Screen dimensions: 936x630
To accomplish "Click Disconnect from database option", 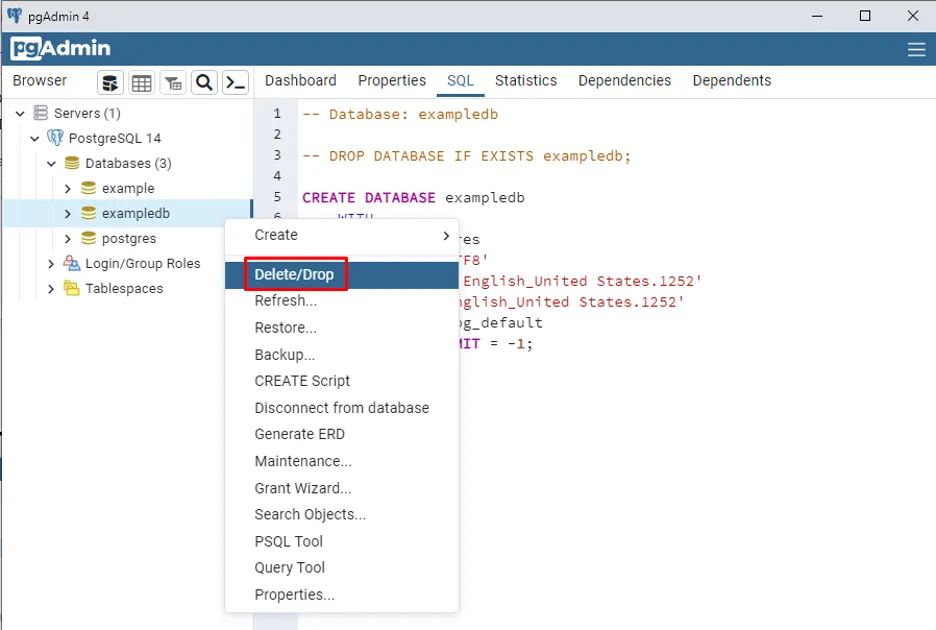I will (x=341, y=408).
